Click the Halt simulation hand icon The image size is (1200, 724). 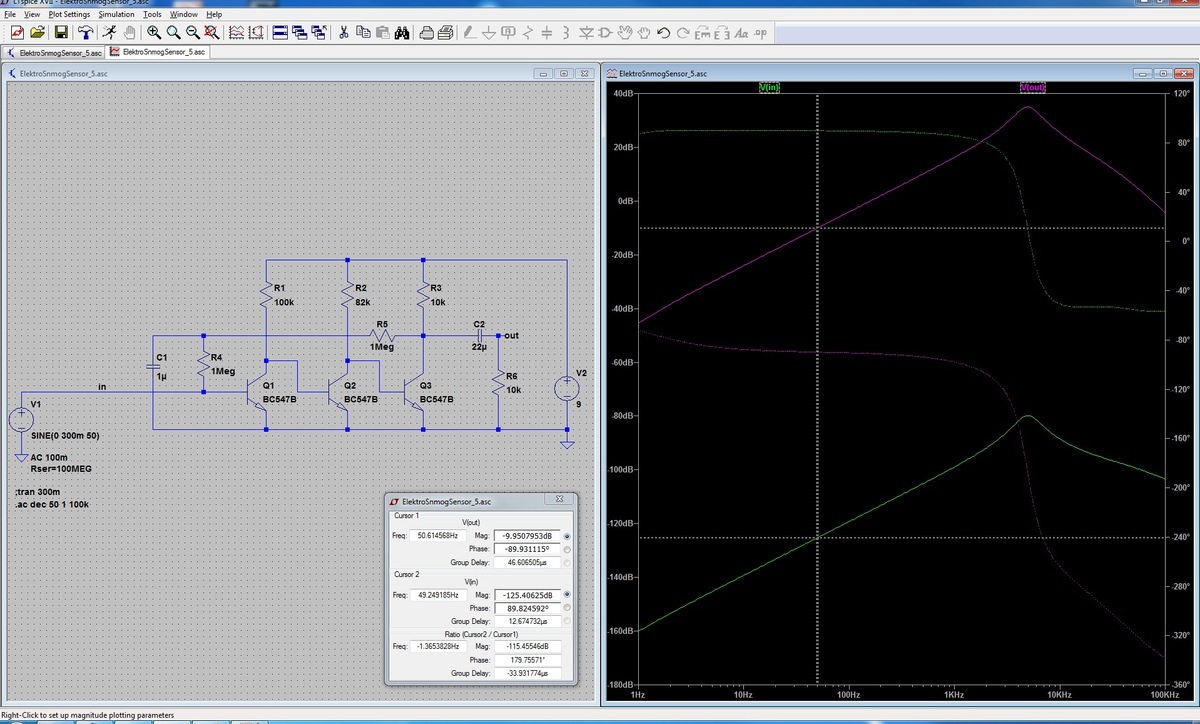pyautogui.click(x=130, y=32)
